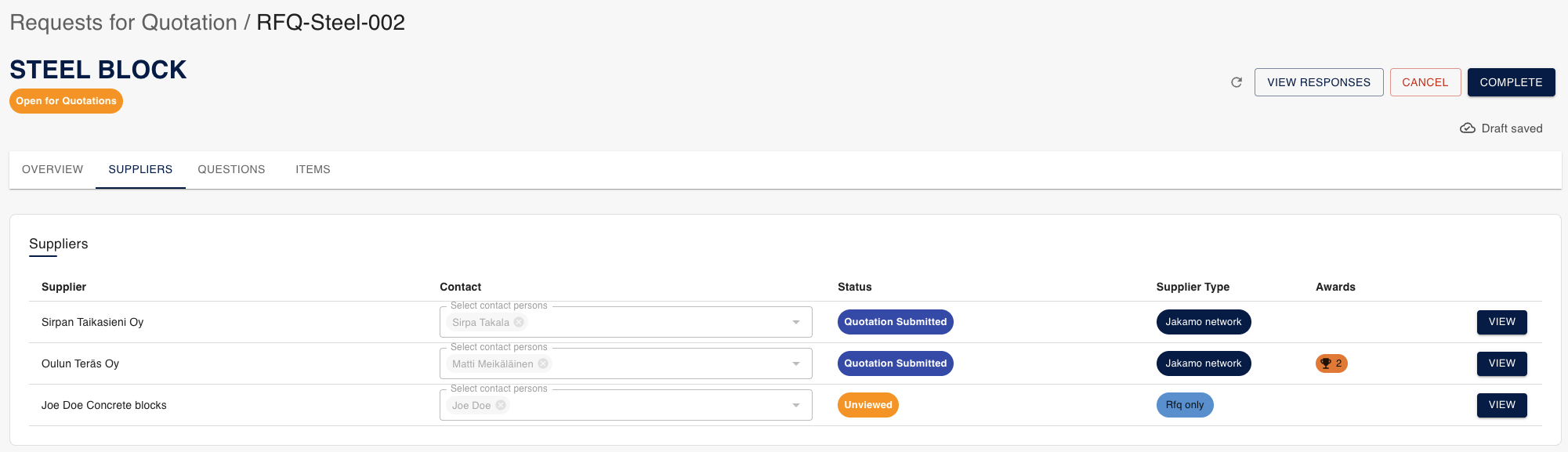Cancel the RFQ with Cancel button
1568x452 pixels.
pos(1425,82)
